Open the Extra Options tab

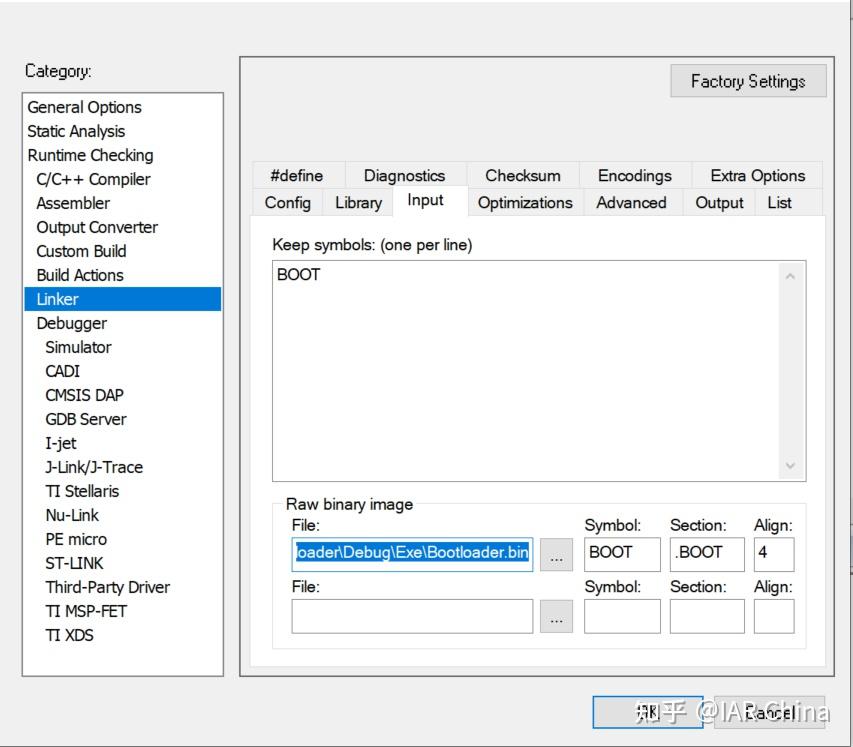(755, 175)
